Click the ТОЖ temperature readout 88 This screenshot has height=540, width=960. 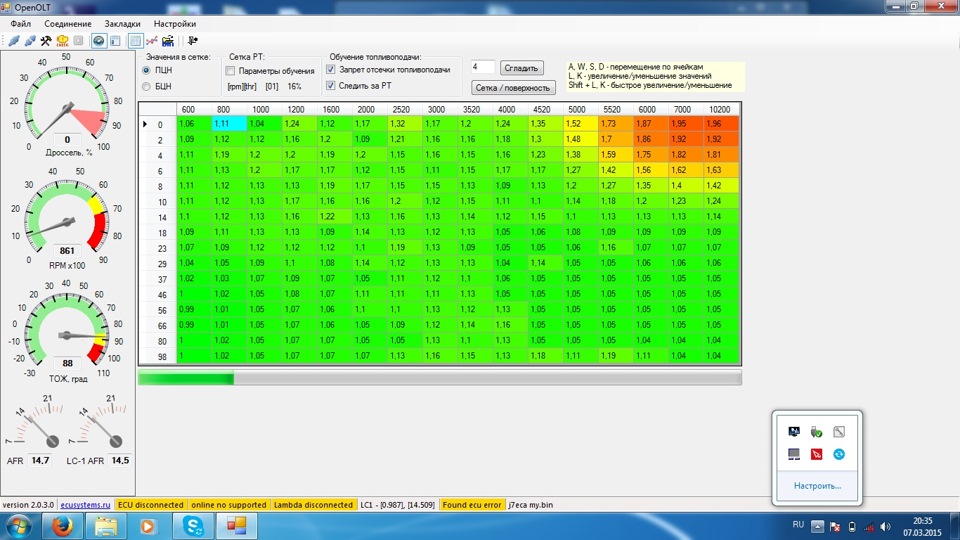(x=67, y=363)
